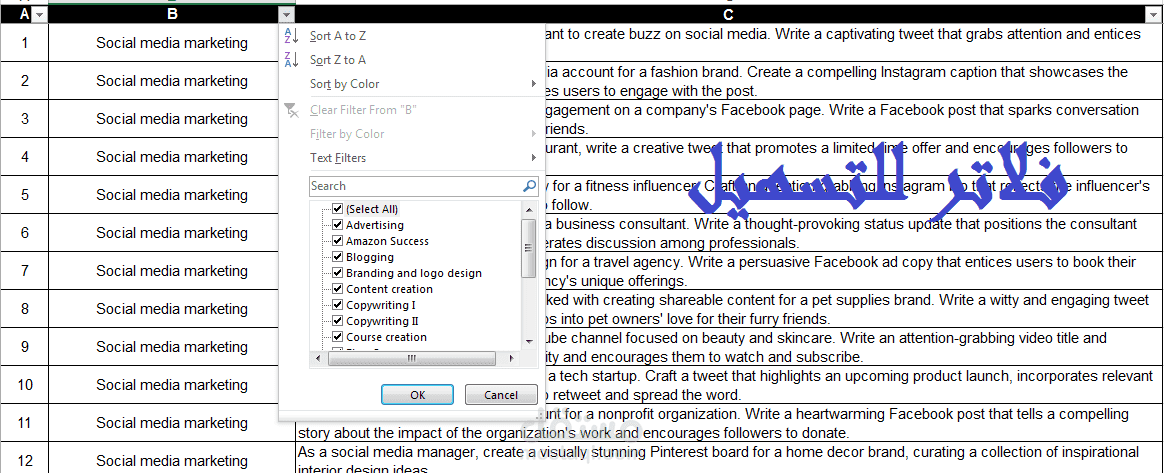Uncheck the Advertising filter option
The height and width of the screenshot is (473, 1164).
pos(338,225)
